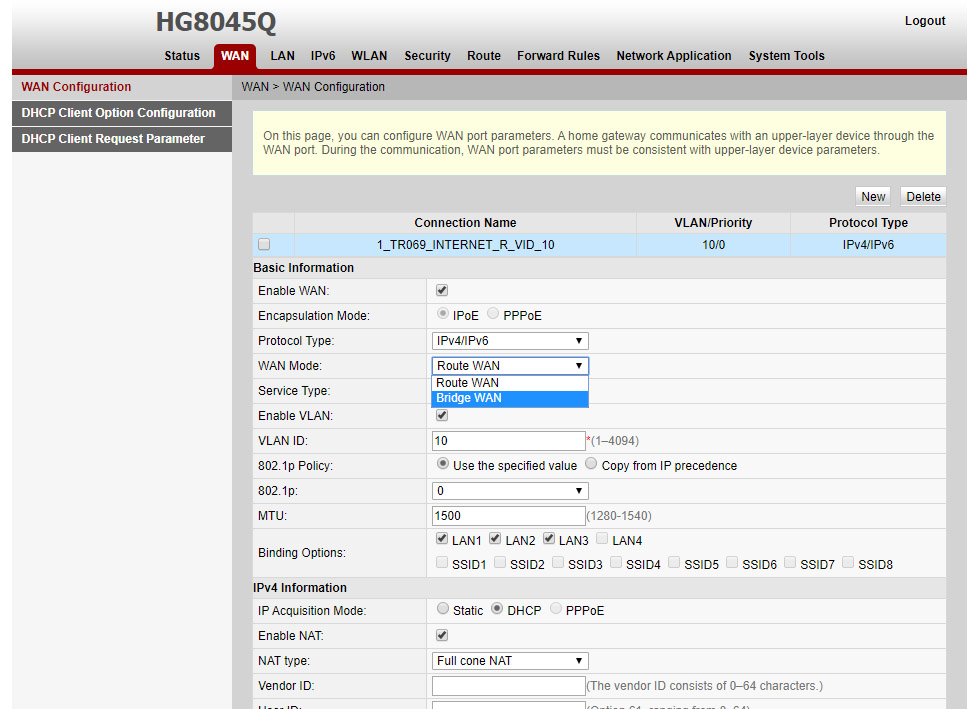Uncheck LAN2 binding option
Viewport: 980px width, 709px height.
[495, 538]
